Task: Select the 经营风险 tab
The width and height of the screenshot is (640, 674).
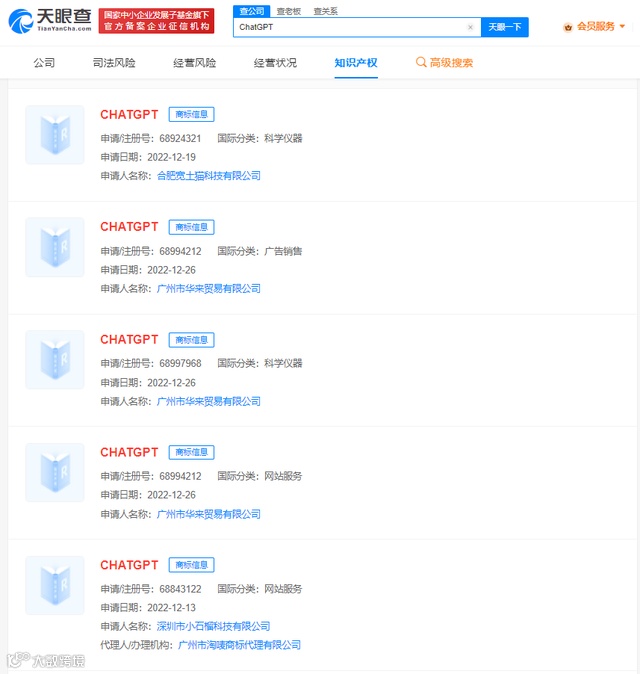Action: 194,63
